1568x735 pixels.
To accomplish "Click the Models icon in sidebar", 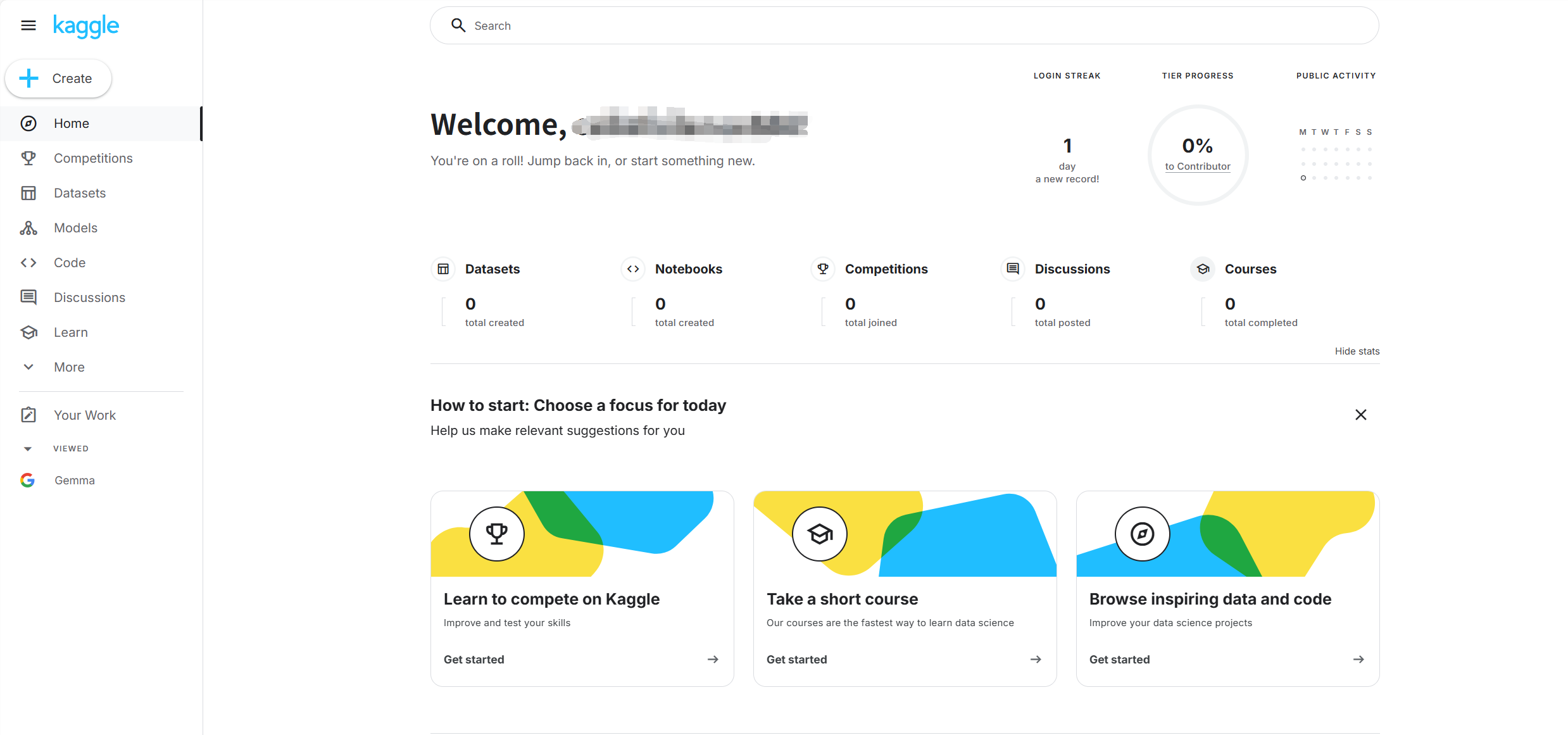I will click(28, 228).
